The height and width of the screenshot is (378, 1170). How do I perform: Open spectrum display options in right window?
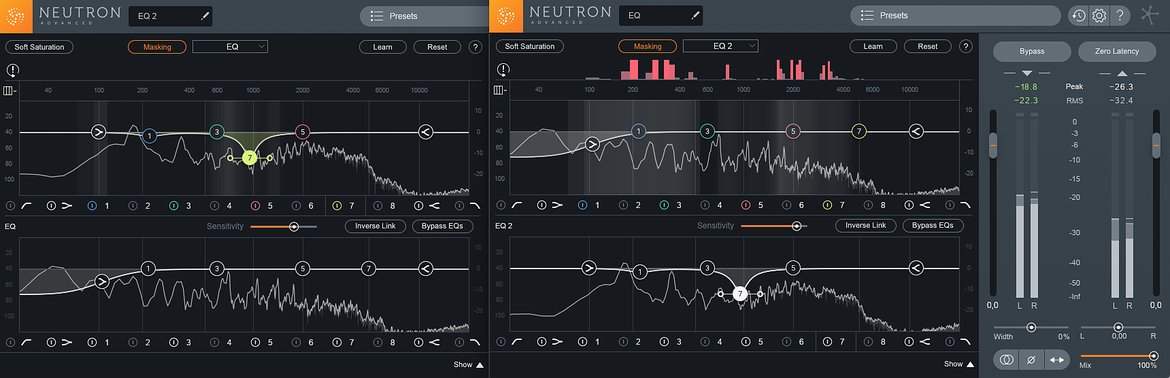[500, 90]
